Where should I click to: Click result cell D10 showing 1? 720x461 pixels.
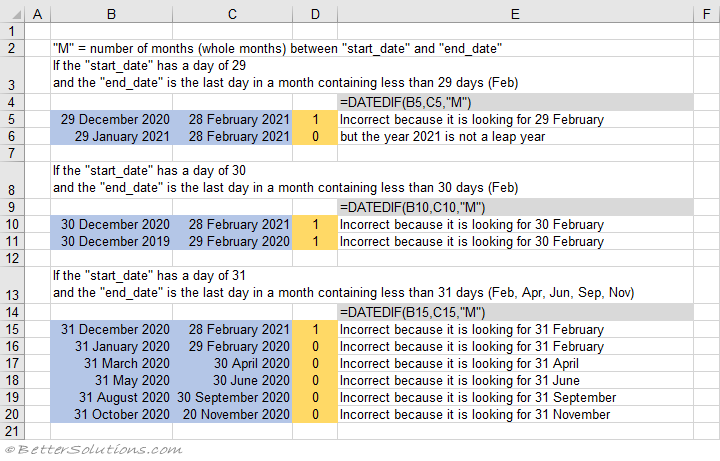315,224
